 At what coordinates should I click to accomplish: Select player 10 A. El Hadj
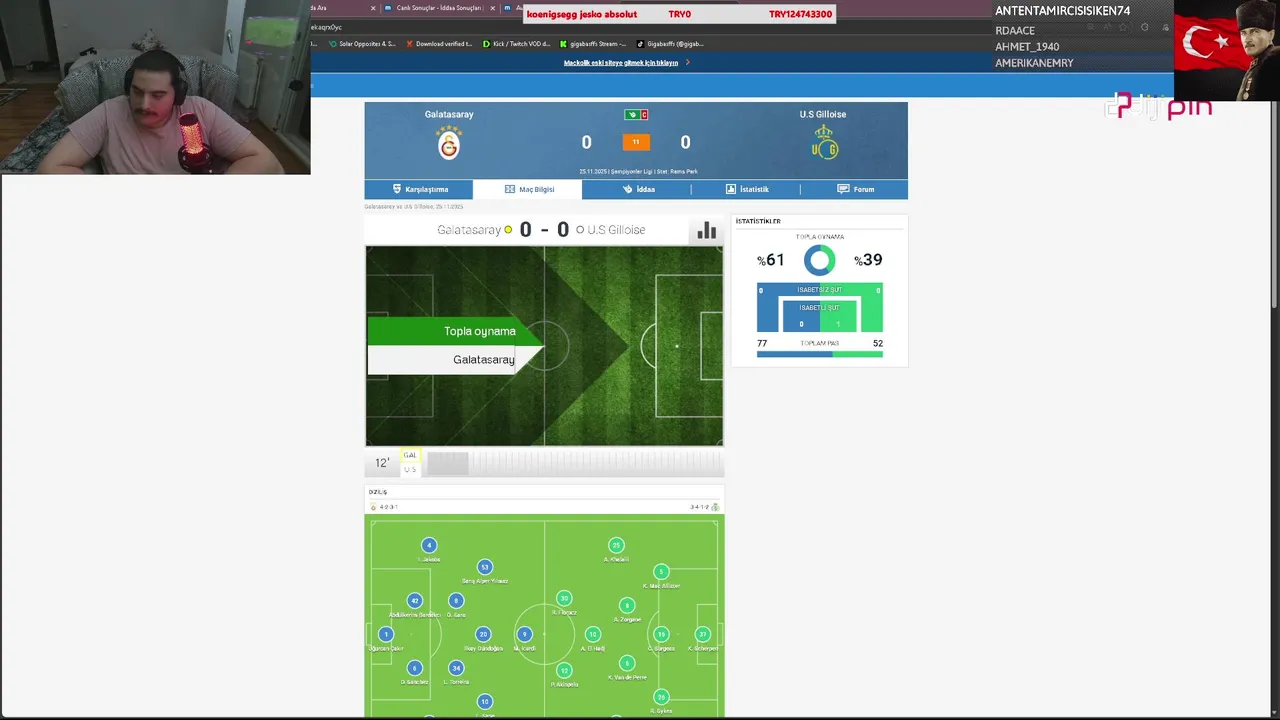(593, 634)
